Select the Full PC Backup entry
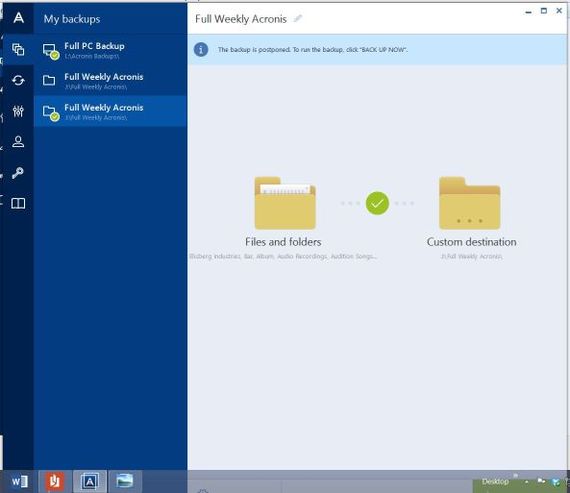 click(x=111, y=50)
